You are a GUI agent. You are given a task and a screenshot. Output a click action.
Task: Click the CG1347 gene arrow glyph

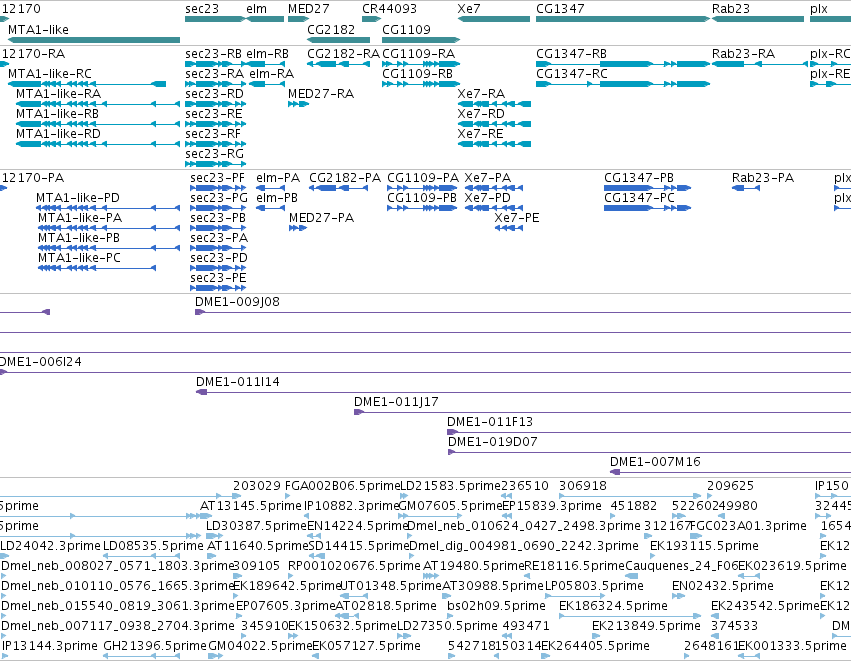coord(623,19)
